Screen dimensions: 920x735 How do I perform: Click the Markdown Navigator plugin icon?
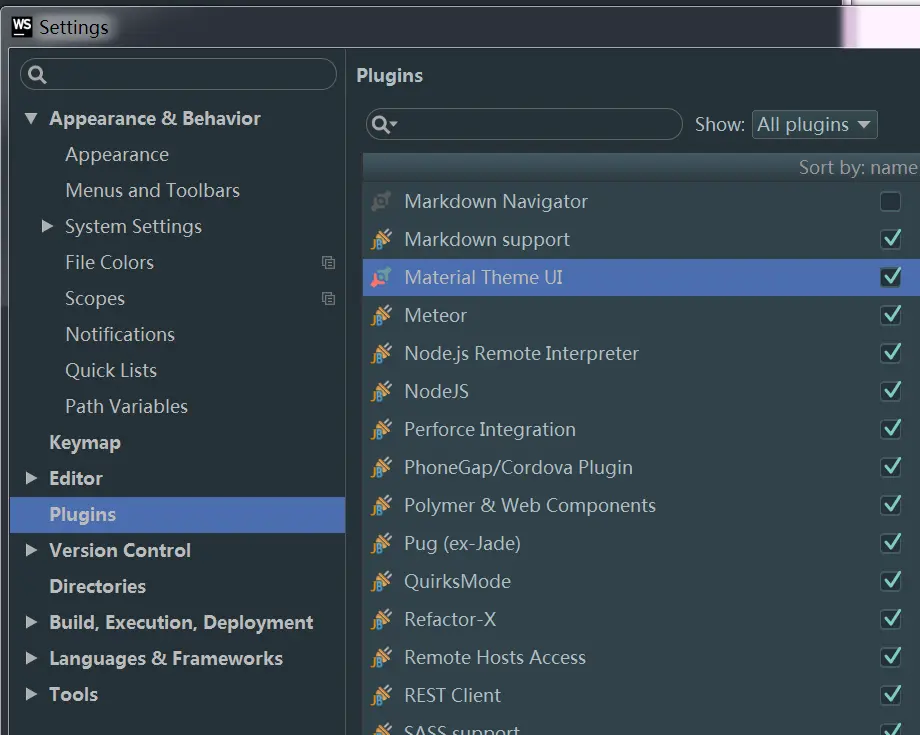pos(381,202)
